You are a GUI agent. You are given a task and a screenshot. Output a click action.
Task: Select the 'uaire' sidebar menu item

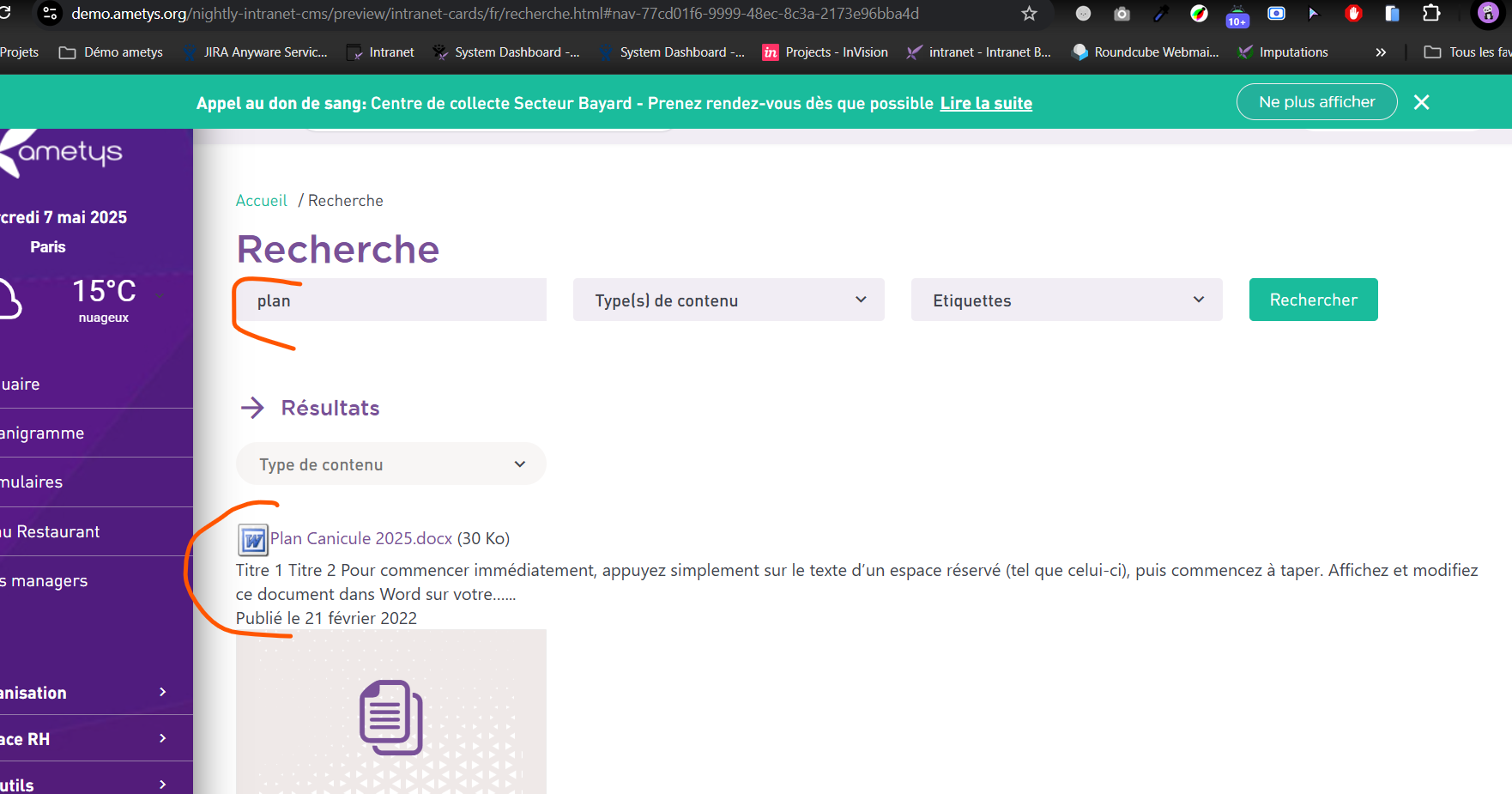pyautogui.click(x=96, y=384)
